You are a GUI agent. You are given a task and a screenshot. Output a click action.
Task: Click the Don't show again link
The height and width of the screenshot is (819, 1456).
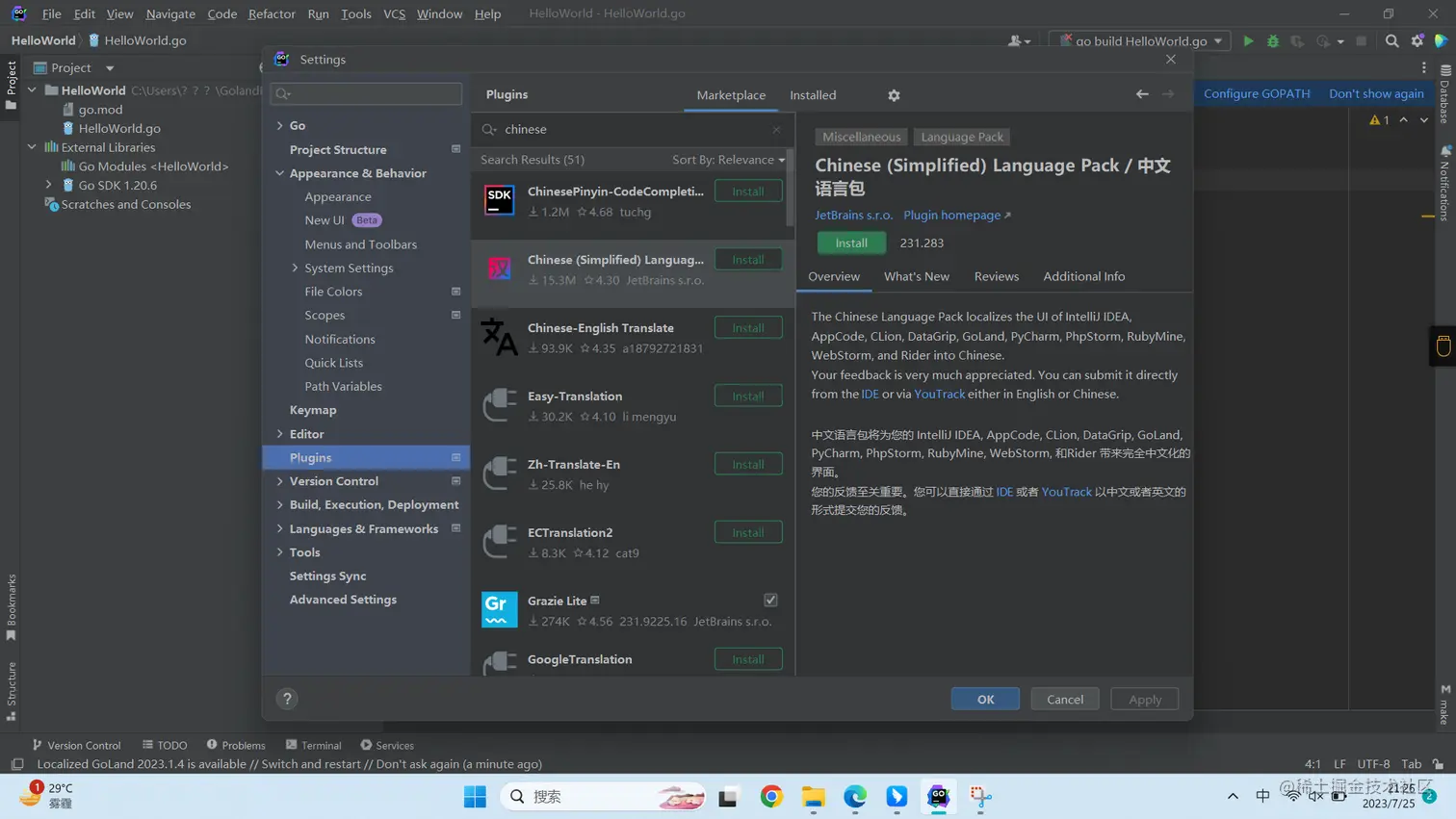[1376, 93]
